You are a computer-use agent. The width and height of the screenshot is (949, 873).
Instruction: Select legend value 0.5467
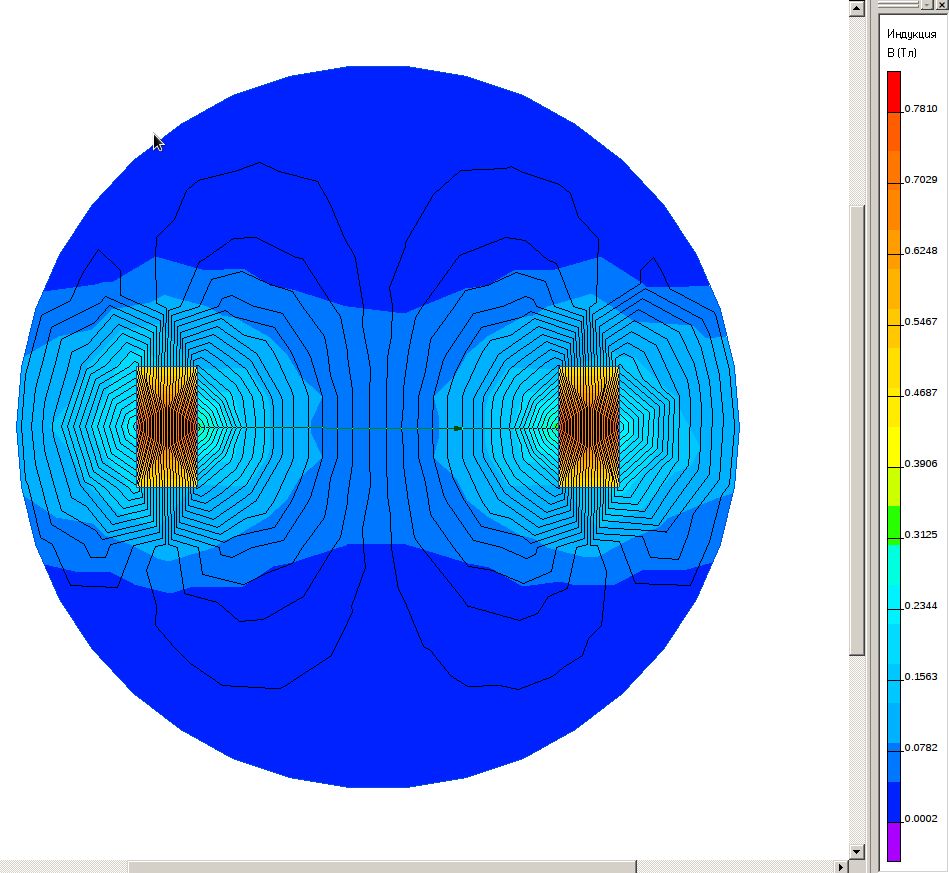[921, 321]
